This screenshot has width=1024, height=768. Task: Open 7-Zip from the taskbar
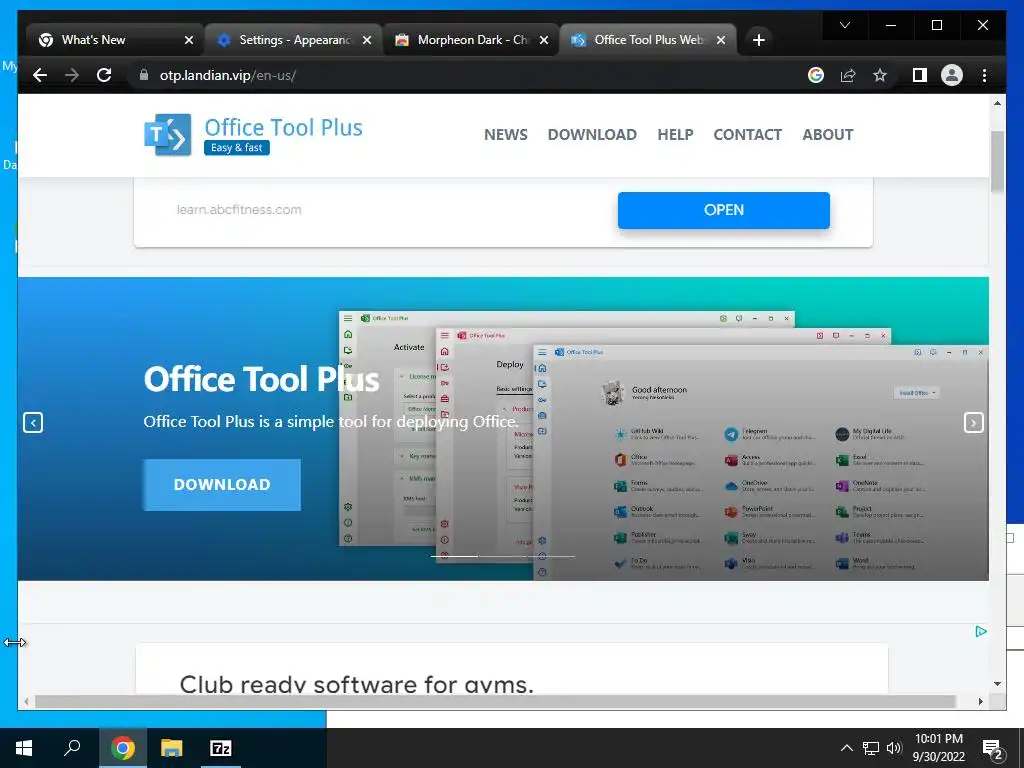point(221,748)
